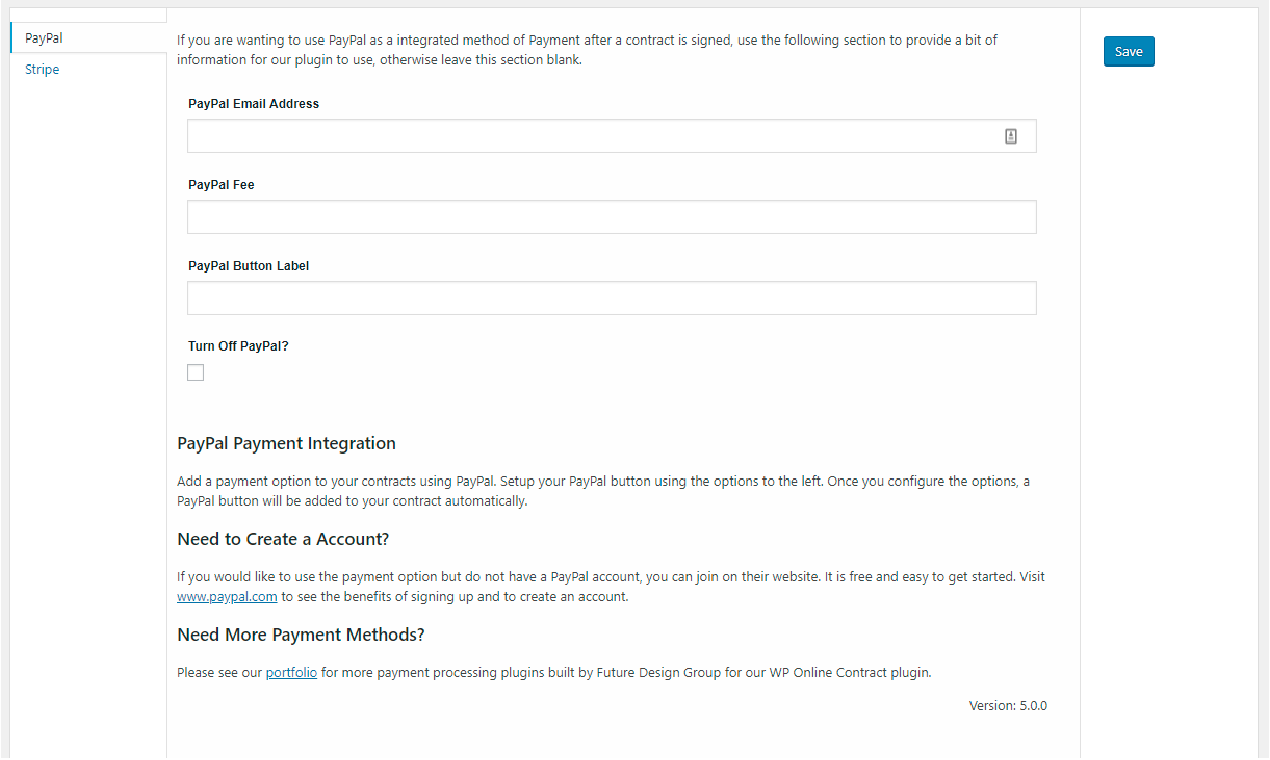
Task: Click the introductory PayPal instructions paragraph
Action: click(x=585, y=50)
